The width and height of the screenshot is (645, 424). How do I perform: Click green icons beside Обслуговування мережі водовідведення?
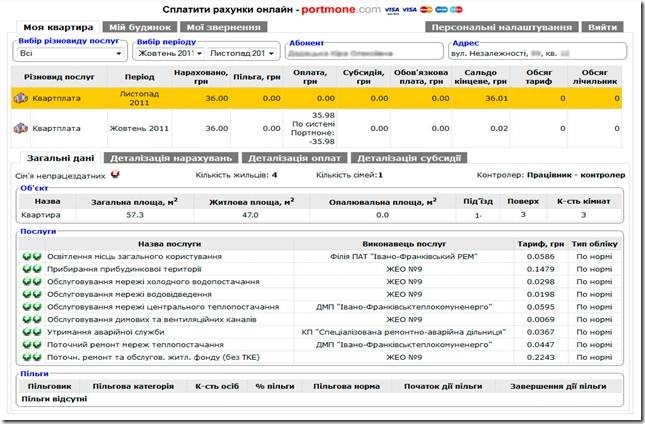32,294
